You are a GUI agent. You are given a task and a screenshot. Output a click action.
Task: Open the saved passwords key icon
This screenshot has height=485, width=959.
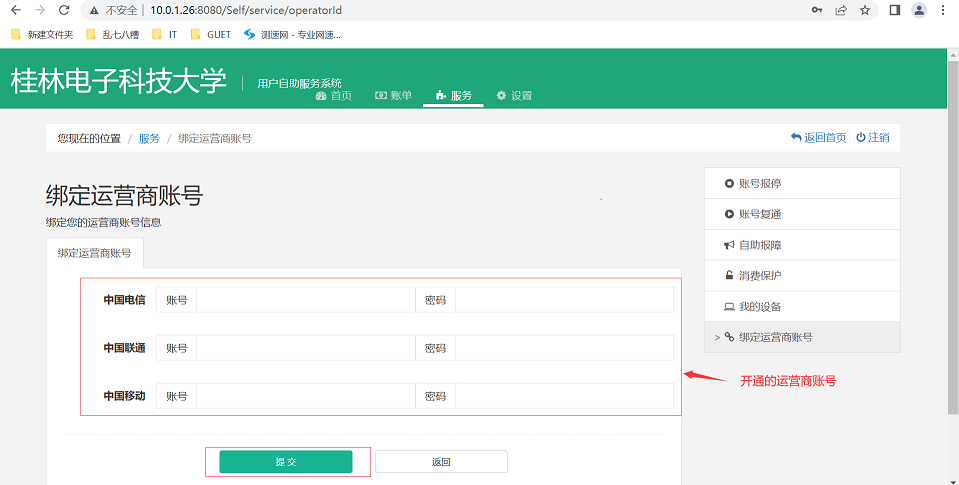(817, 10)
